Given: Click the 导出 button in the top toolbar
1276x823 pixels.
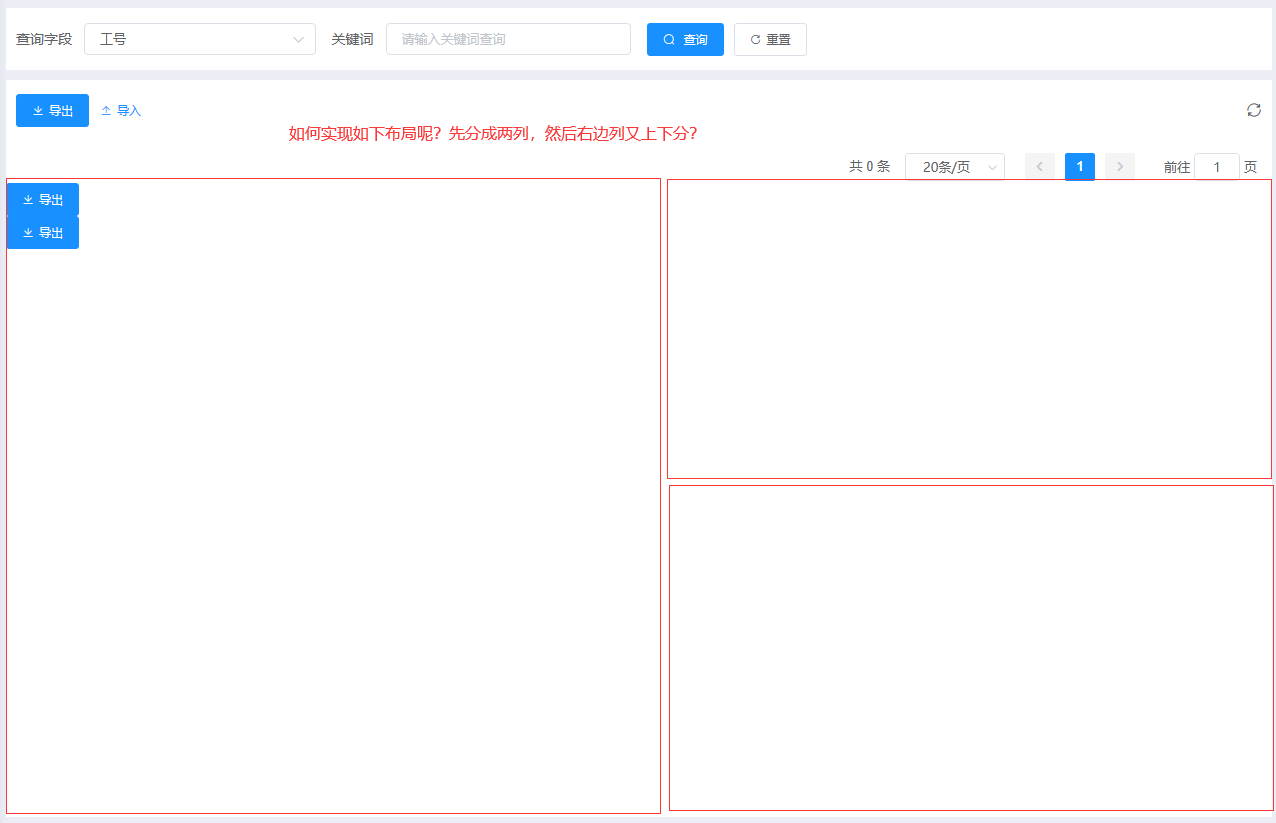Looking at the screenshot, I should [52, 111].
